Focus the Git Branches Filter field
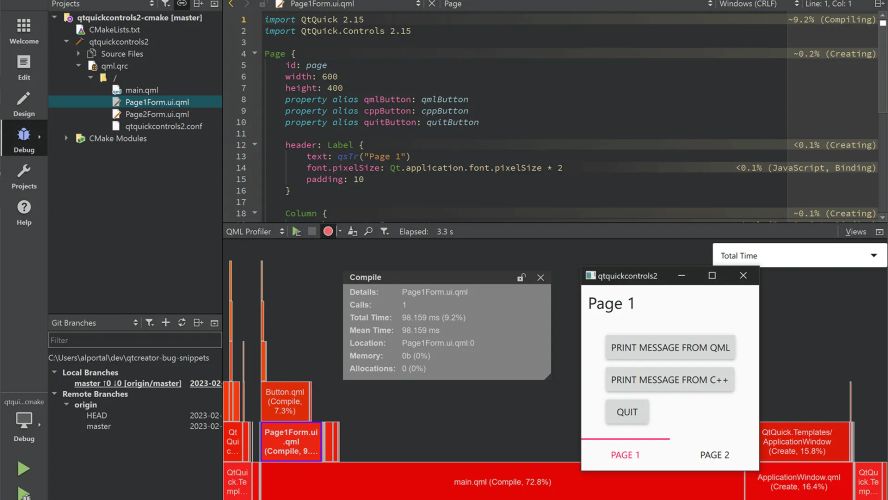888x500 pixels. (135, 340)
